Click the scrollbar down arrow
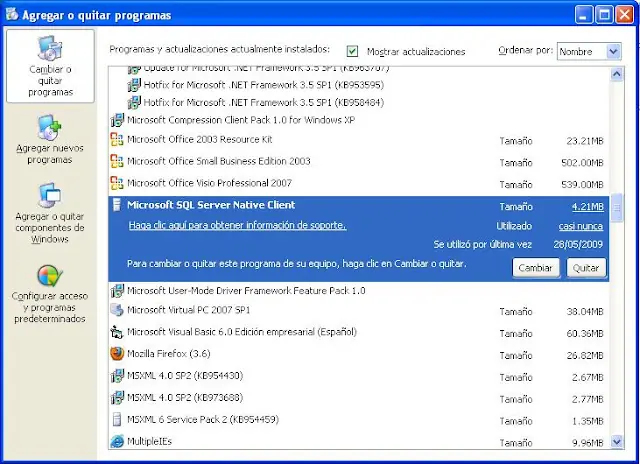Screen dimensions: 640x464 click(x=617, y=441)
